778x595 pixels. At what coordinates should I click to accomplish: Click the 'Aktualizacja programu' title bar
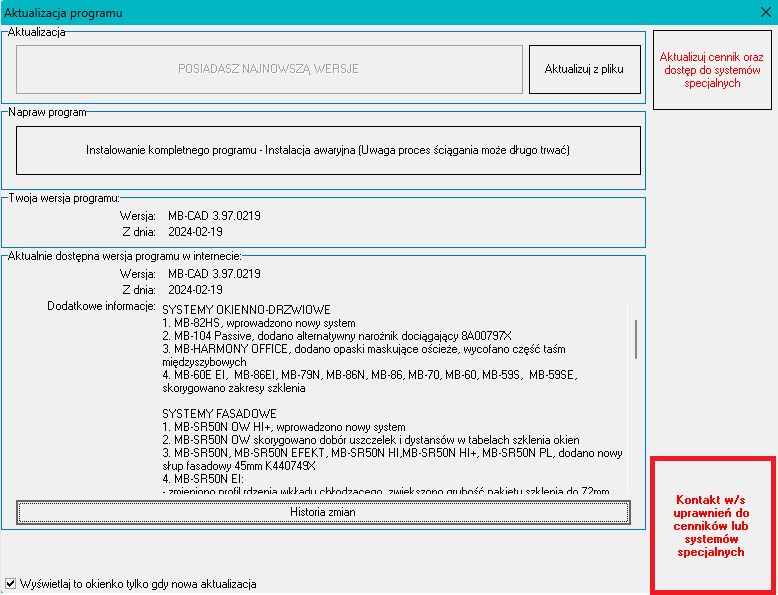coord(300,12)
